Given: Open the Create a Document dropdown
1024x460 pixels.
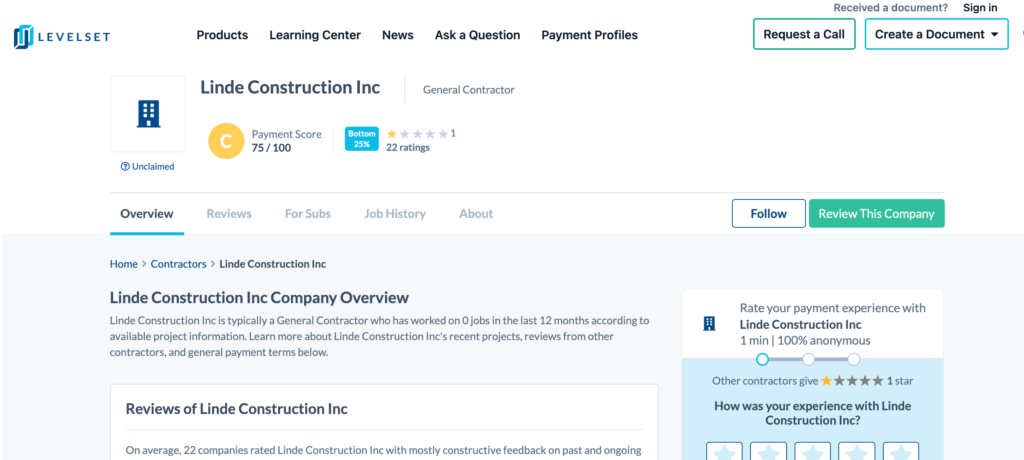Looking at the screenshot, I should tap(936, 34).
